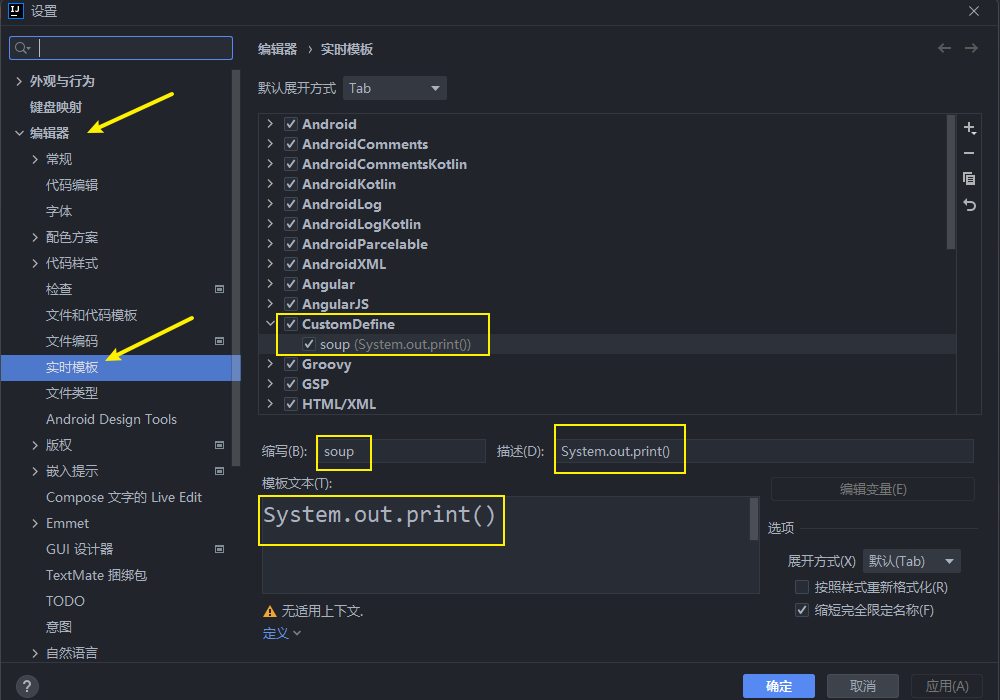
Task: Click the 定义 context link
Action: 281,633
